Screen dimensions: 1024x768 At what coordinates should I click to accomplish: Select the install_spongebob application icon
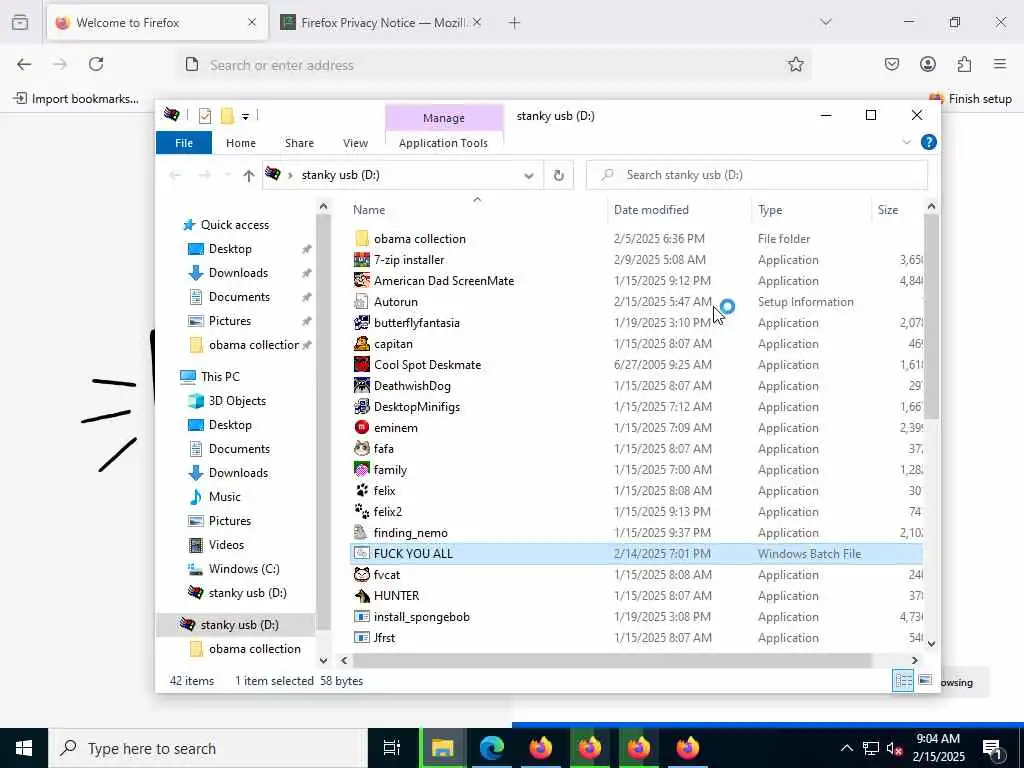[362, 616]
